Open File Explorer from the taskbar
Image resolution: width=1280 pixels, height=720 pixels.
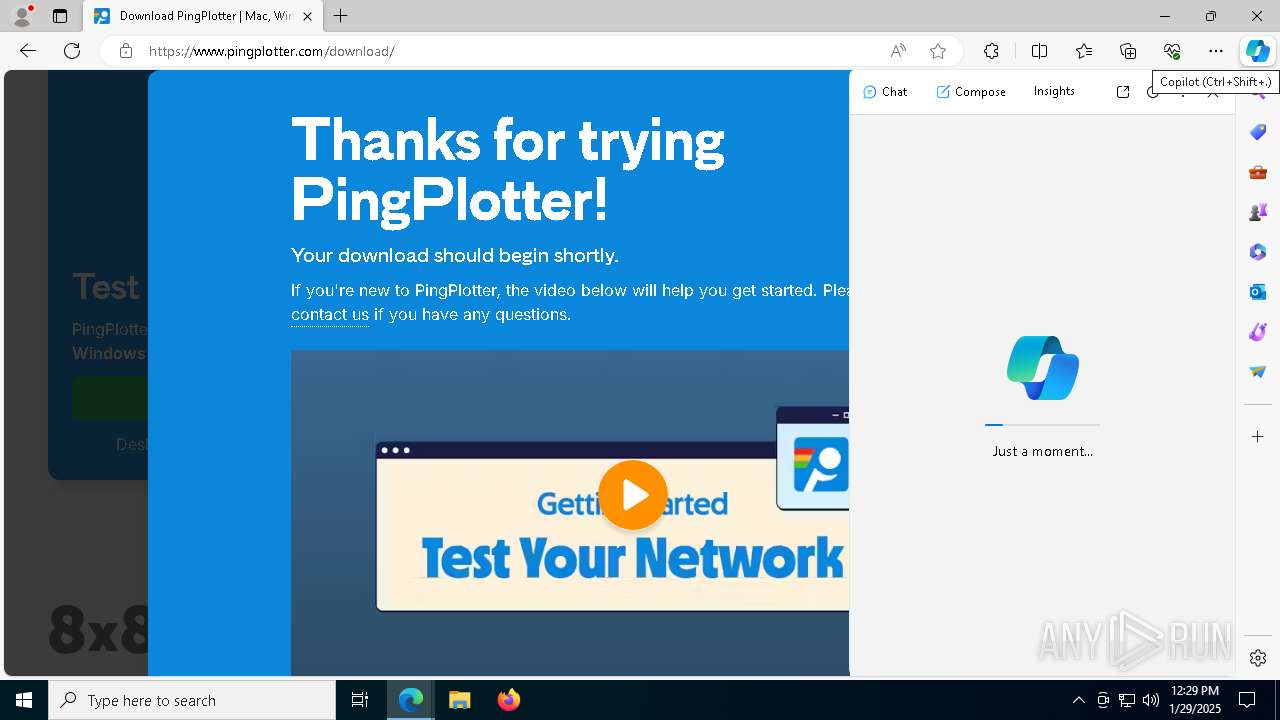pyautogui.click(x=459, y=700)
